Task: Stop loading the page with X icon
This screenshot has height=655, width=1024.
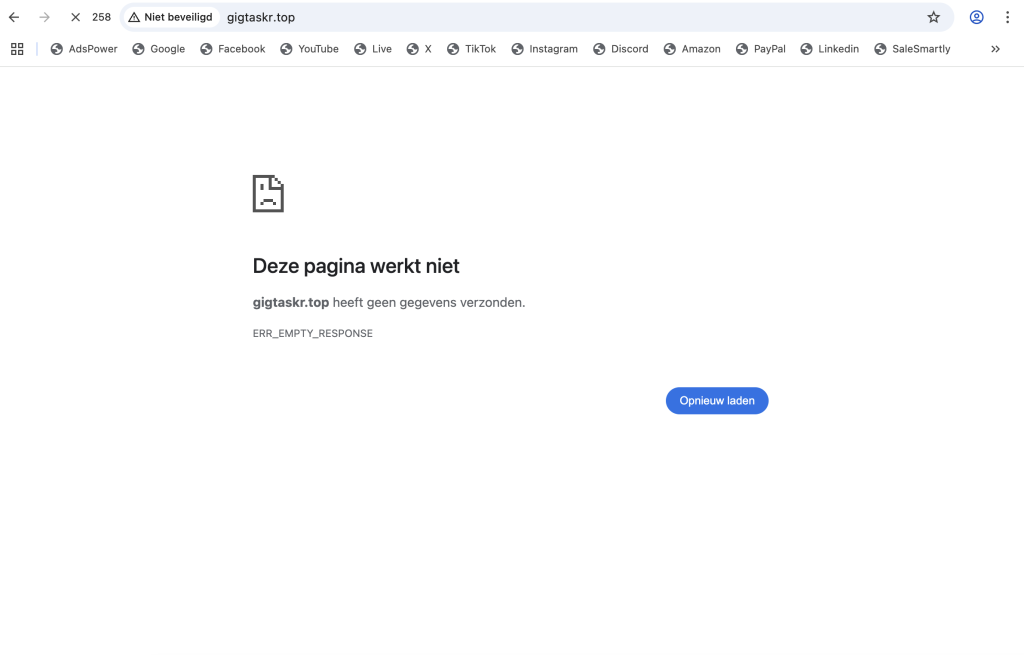Action: pos(75,17)
